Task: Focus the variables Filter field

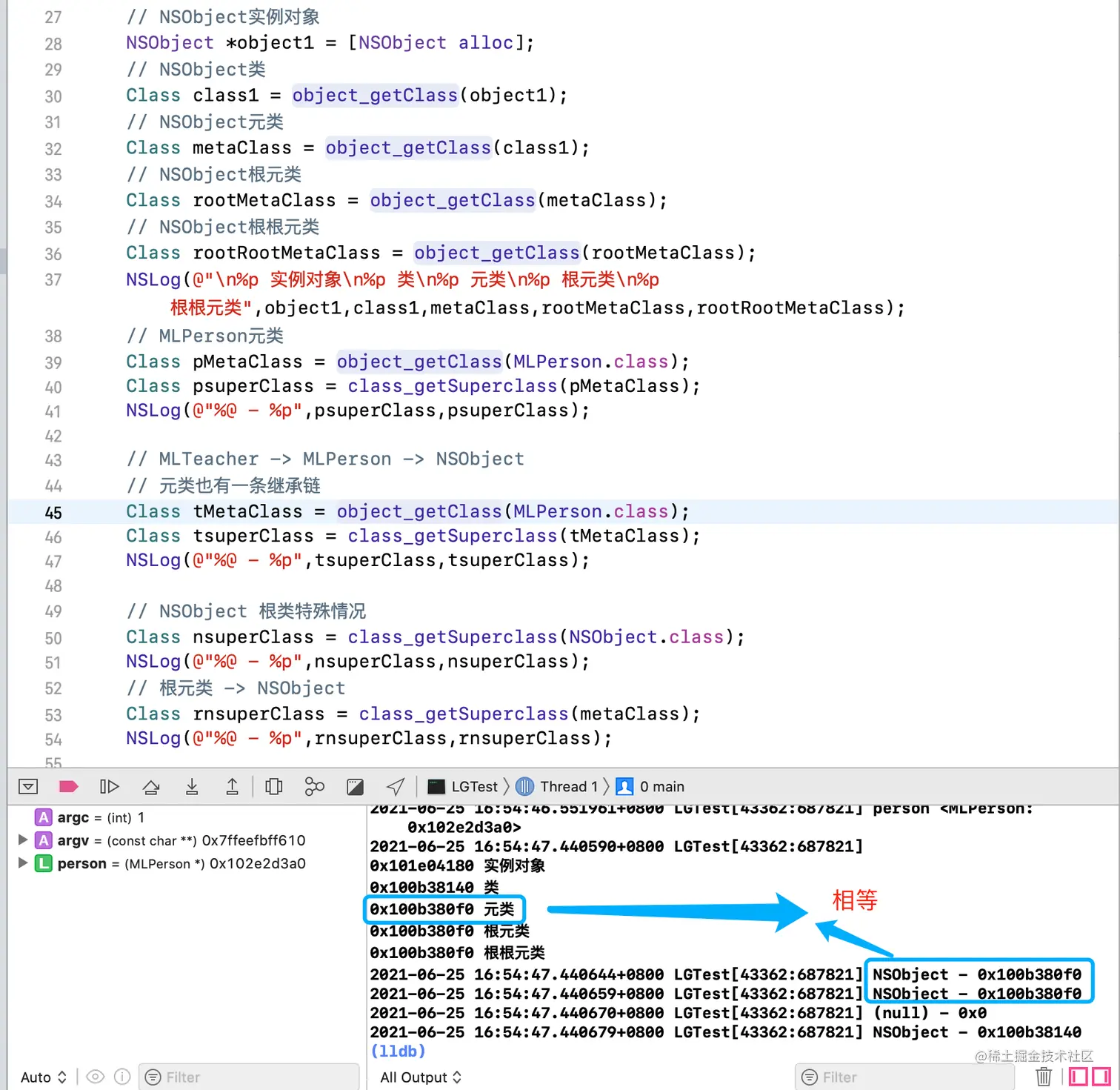Action: pos(249,1077)
